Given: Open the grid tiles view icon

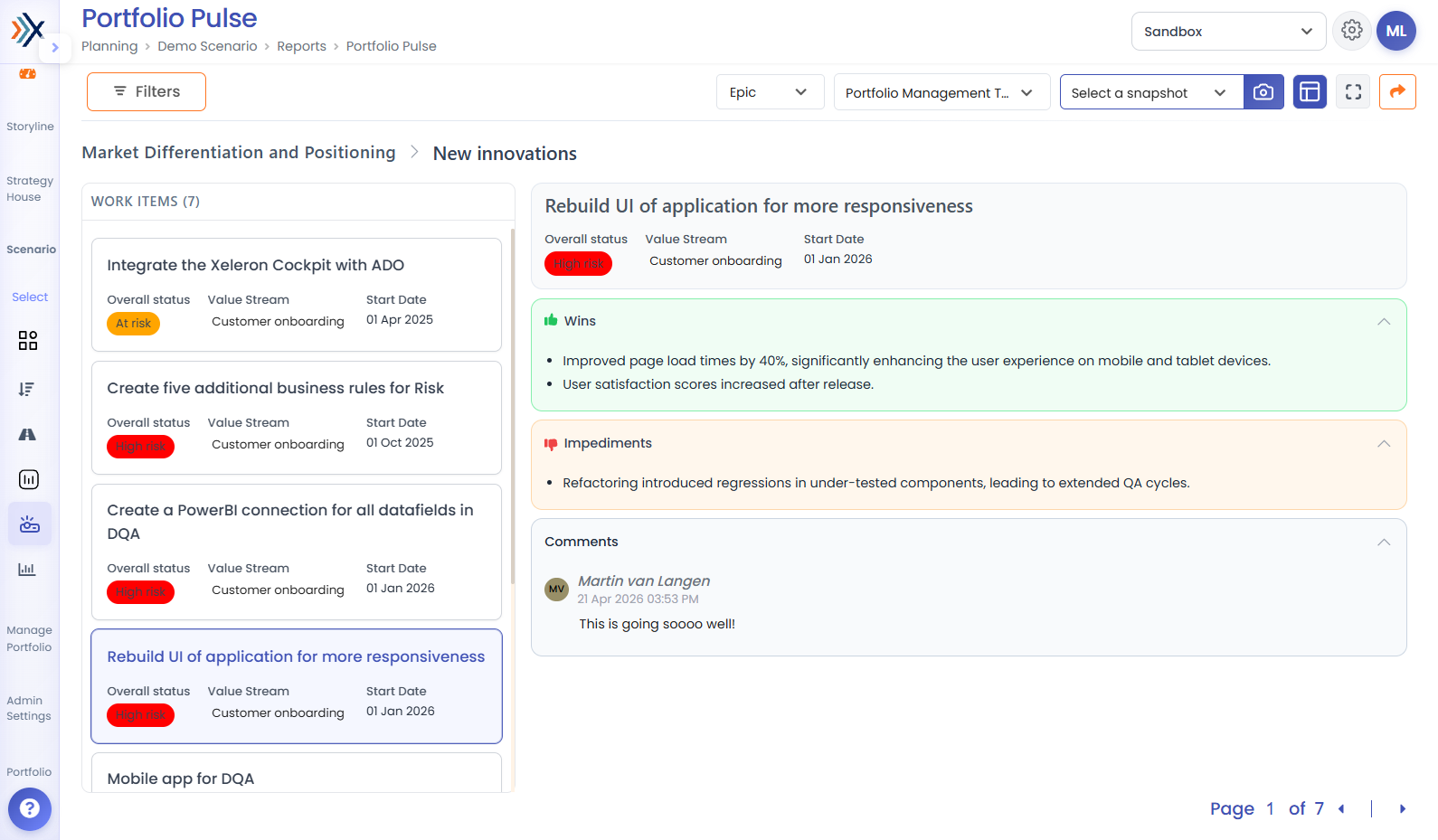Looking at the screenshot, I should pyautogui.click(x=28, y=340).
